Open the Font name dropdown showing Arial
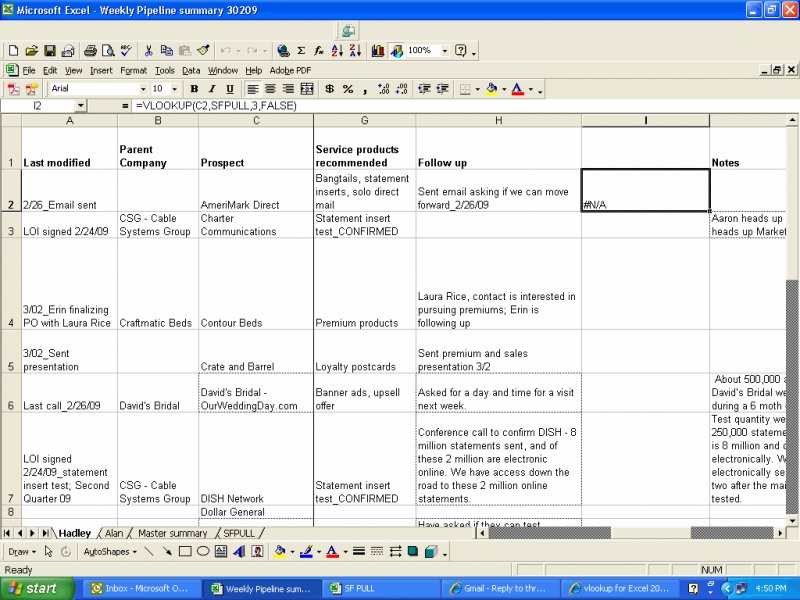This screenshot has height=600, width=800. tap(143, 89)
